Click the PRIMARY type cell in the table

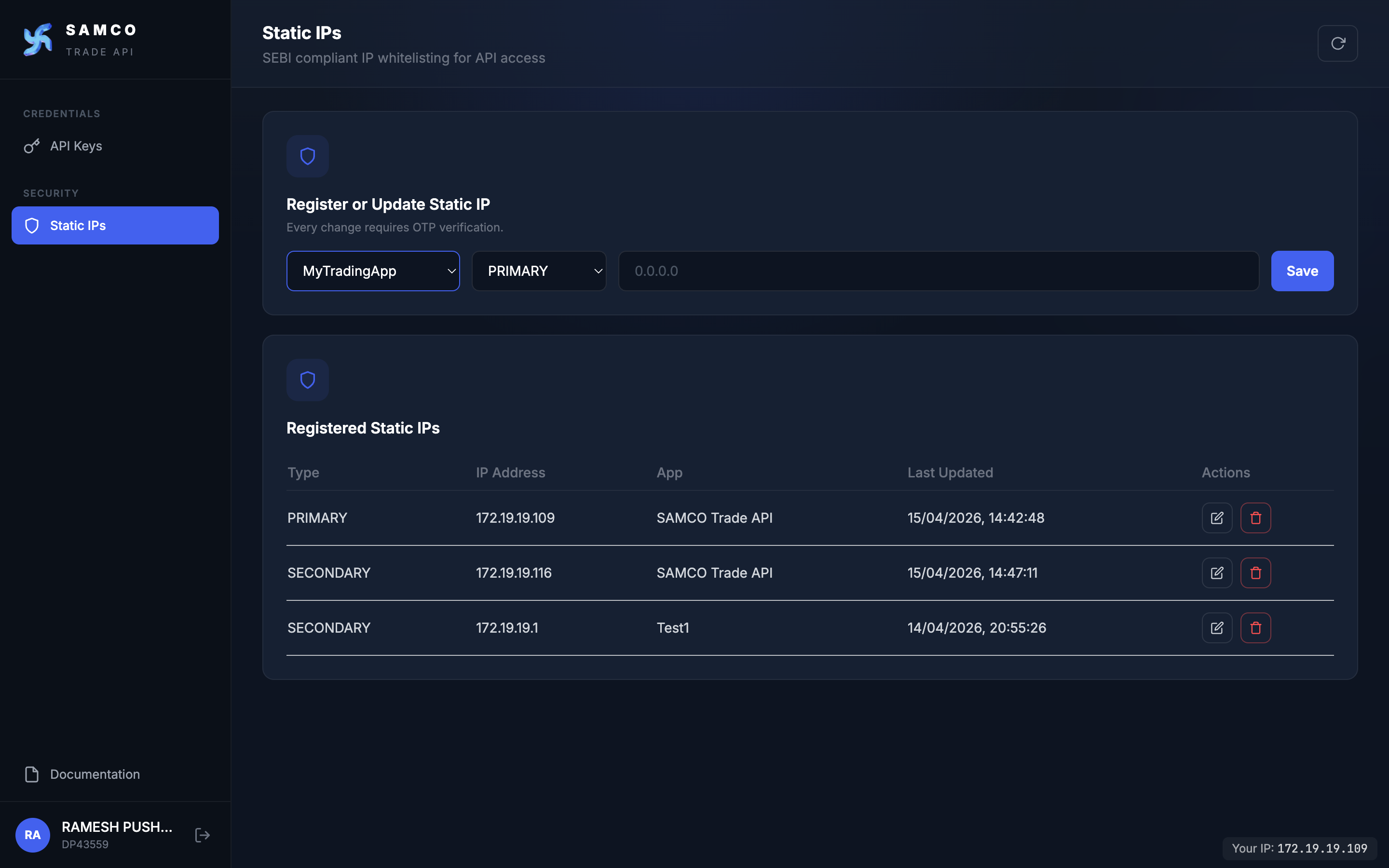click(317, 518)
